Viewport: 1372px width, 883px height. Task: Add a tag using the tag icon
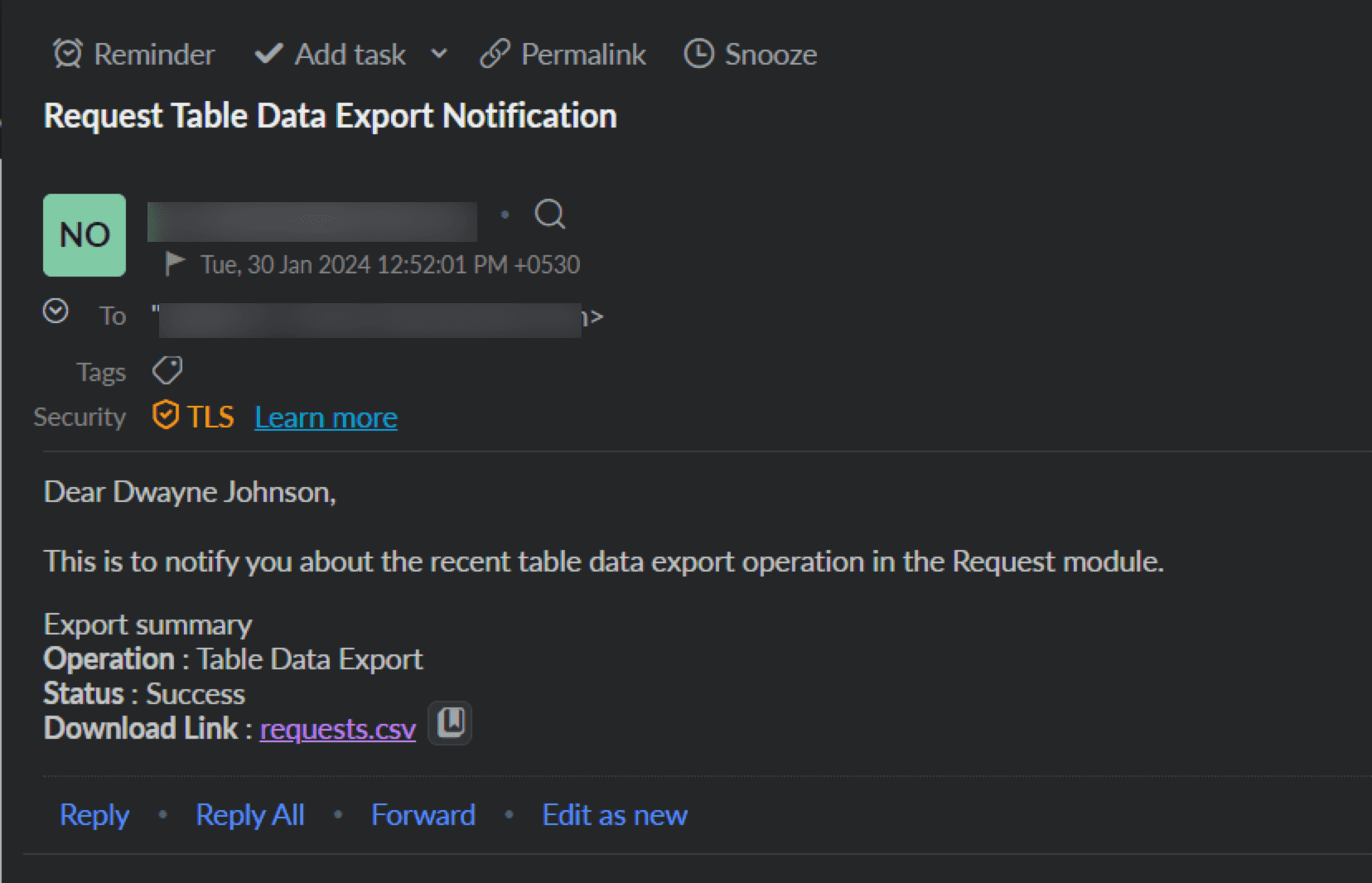(x=167, y=370)
